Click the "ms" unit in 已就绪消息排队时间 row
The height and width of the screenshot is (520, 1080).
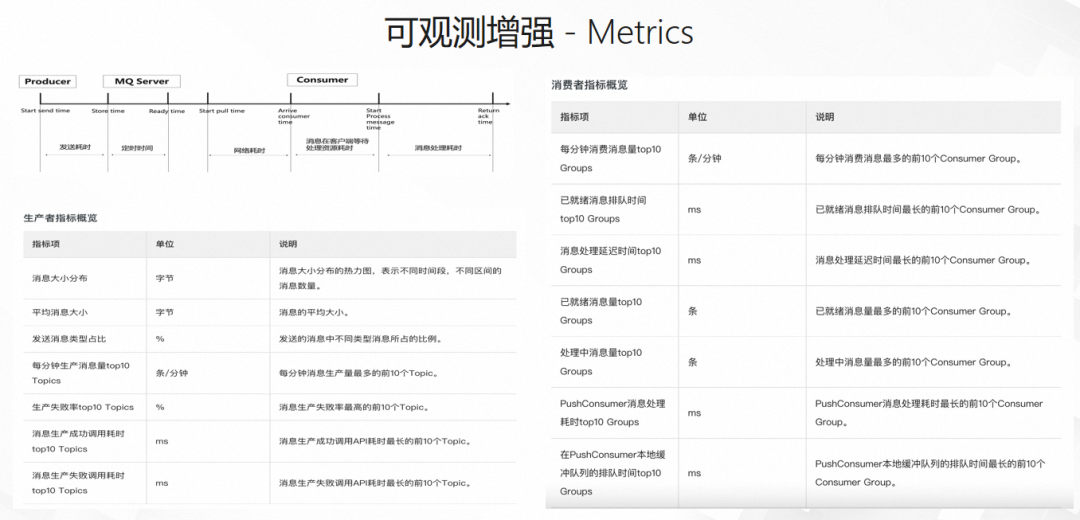click(694, 209)
